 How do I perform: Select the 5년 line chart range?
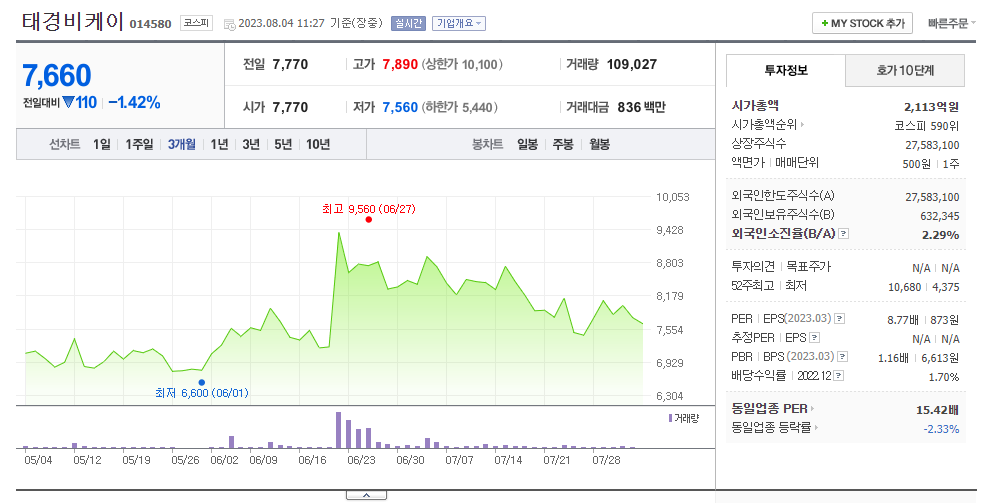283,144
